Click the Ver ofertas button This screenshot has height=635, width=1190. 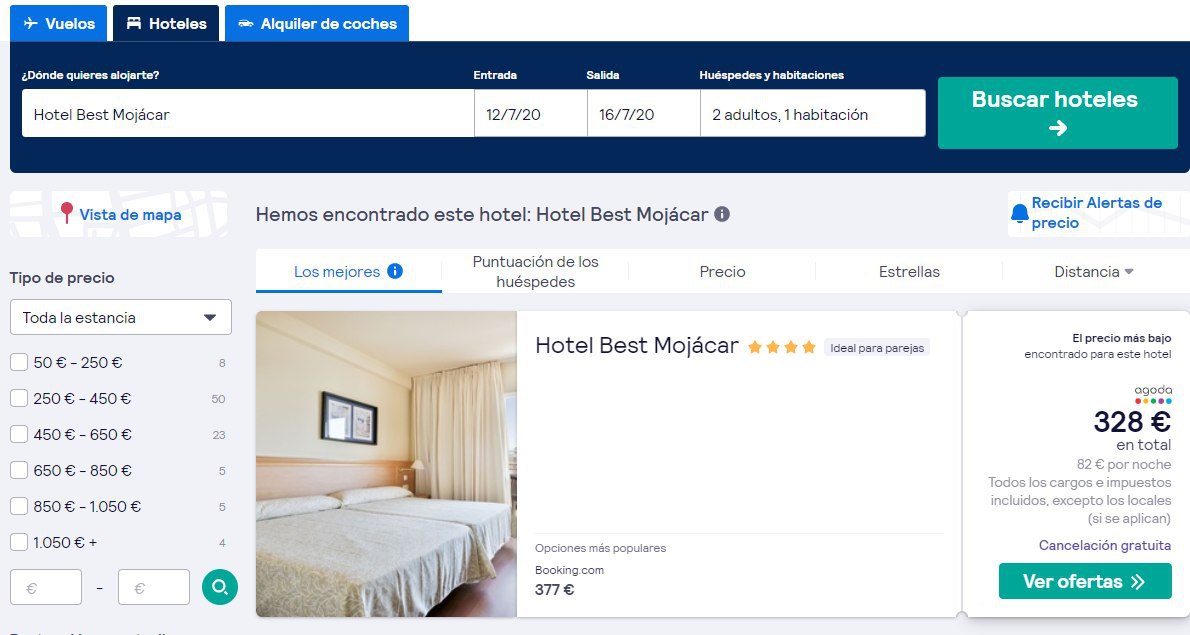1085,581
